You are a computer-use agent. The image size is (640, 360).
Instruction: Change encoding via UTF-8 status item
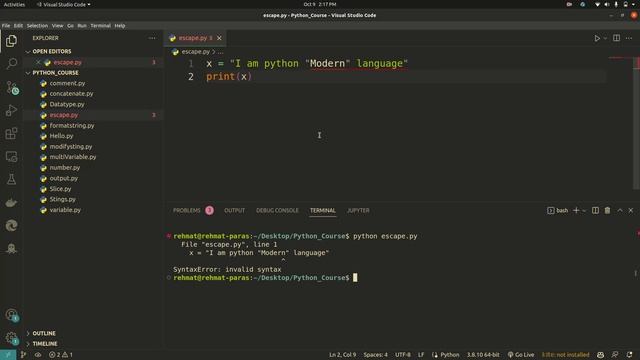(402, 355)
